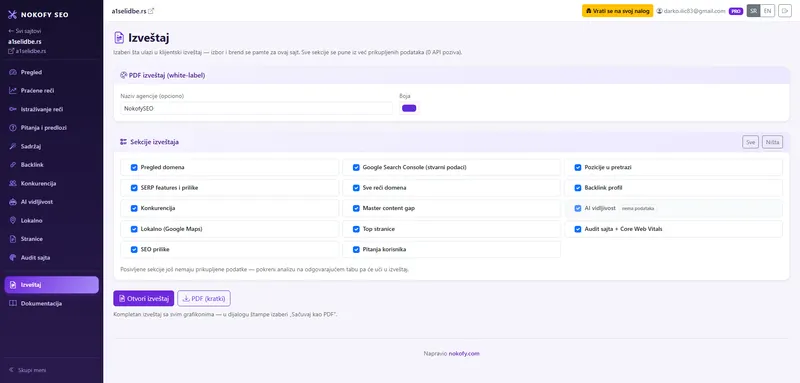Uncheck the Konkurencija section checkbox
800x383 pixels.
(134, 208)
